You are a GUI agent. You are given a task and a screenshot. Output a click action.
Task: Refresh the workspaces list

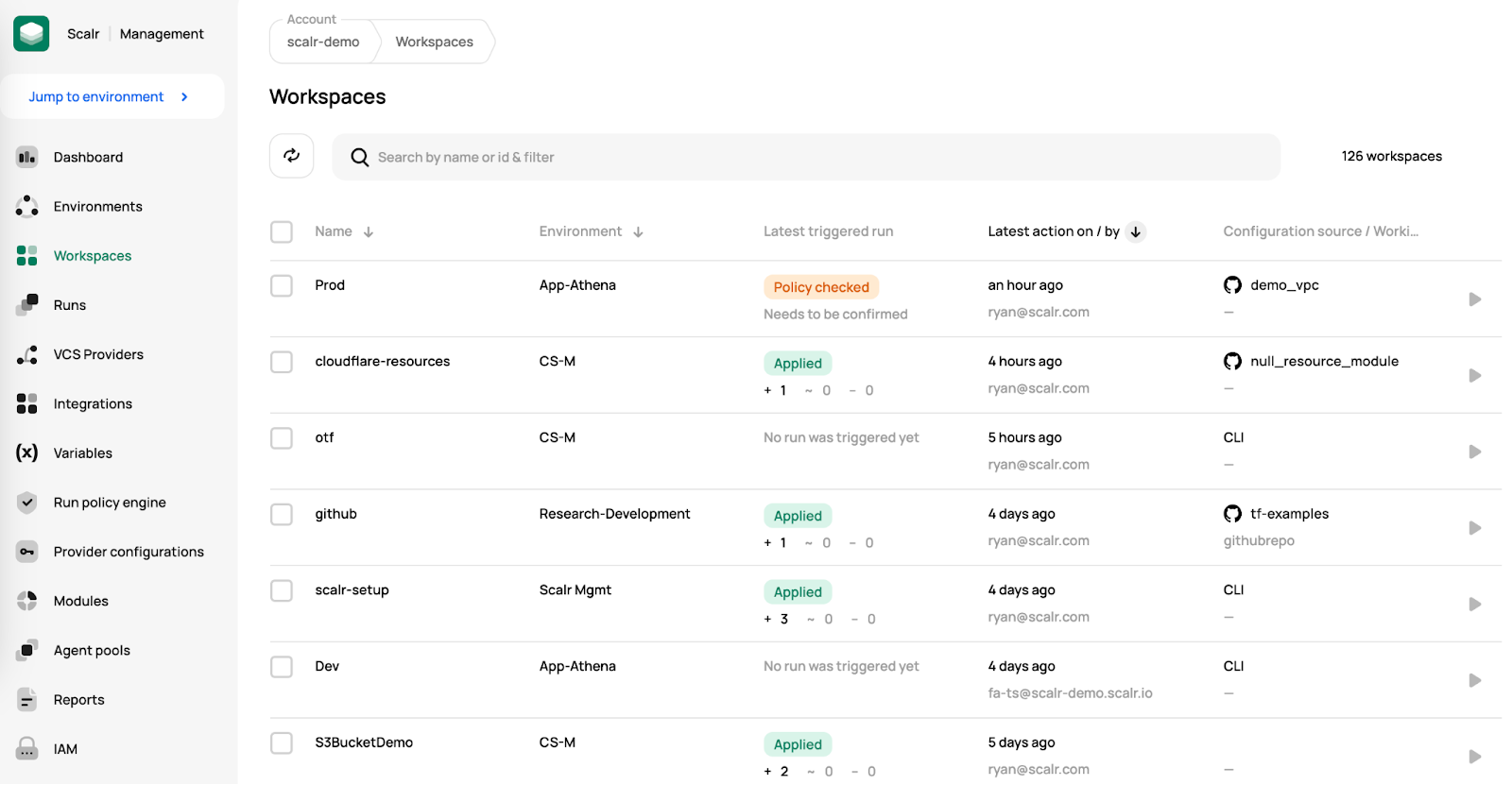[x=291, y=156]
